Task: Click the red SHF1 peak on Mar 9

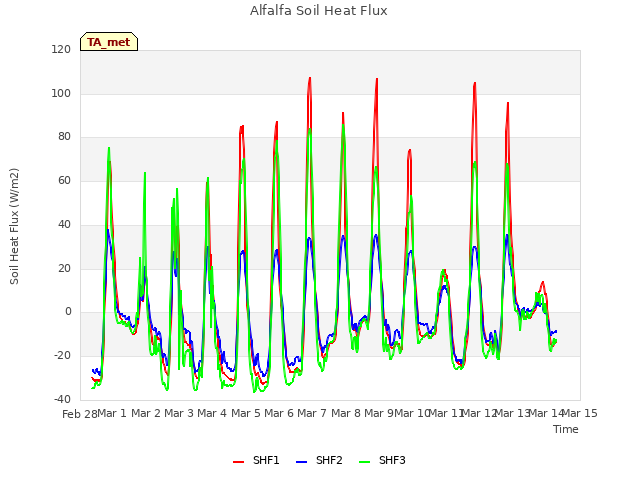Action: click(x=377, y=79)
